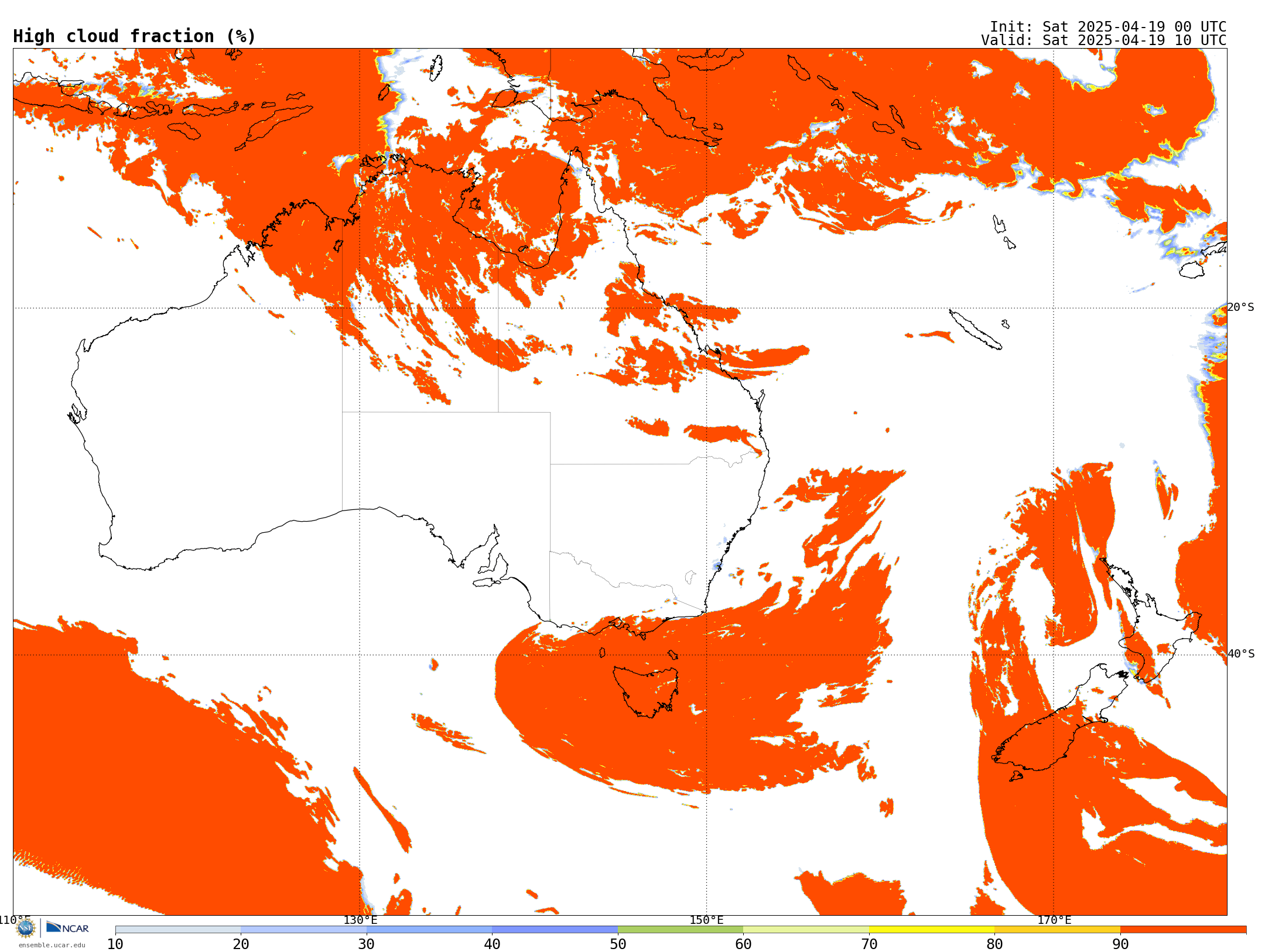Click the 150°E longitude label

[x=706, y=920]
